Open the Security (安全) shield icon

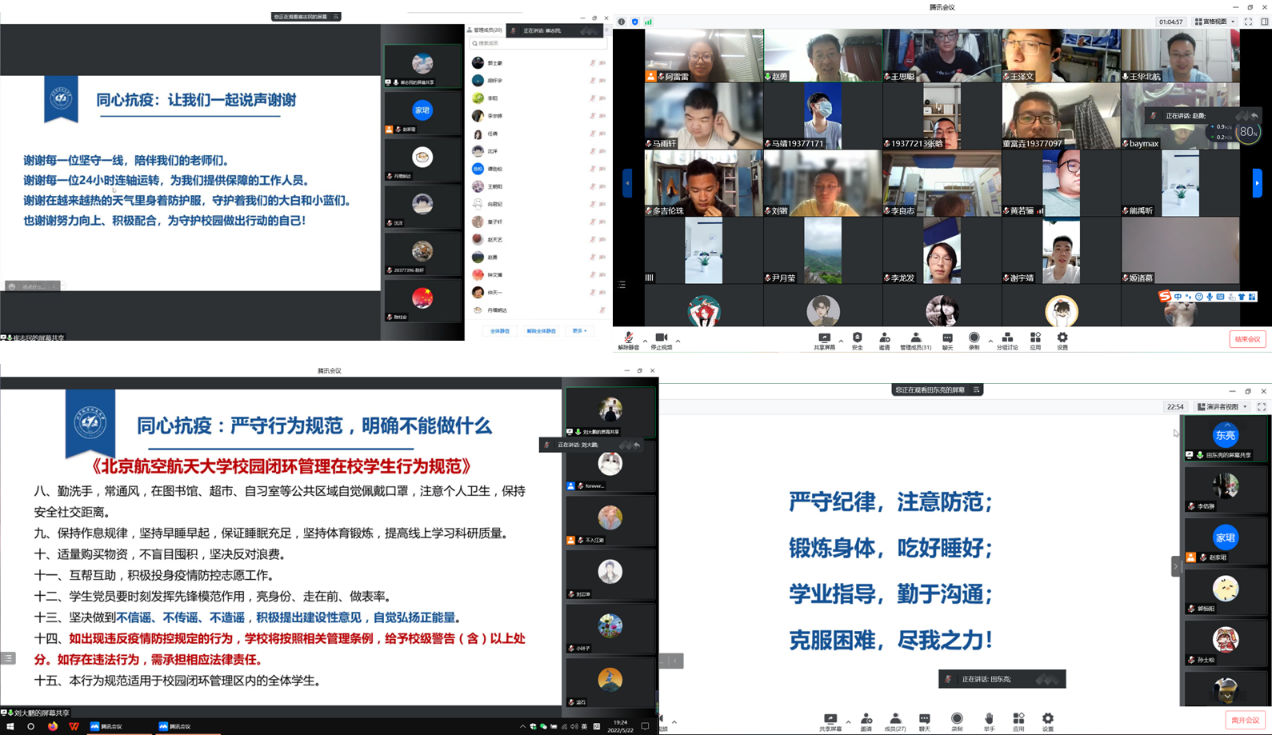[857, 339]
